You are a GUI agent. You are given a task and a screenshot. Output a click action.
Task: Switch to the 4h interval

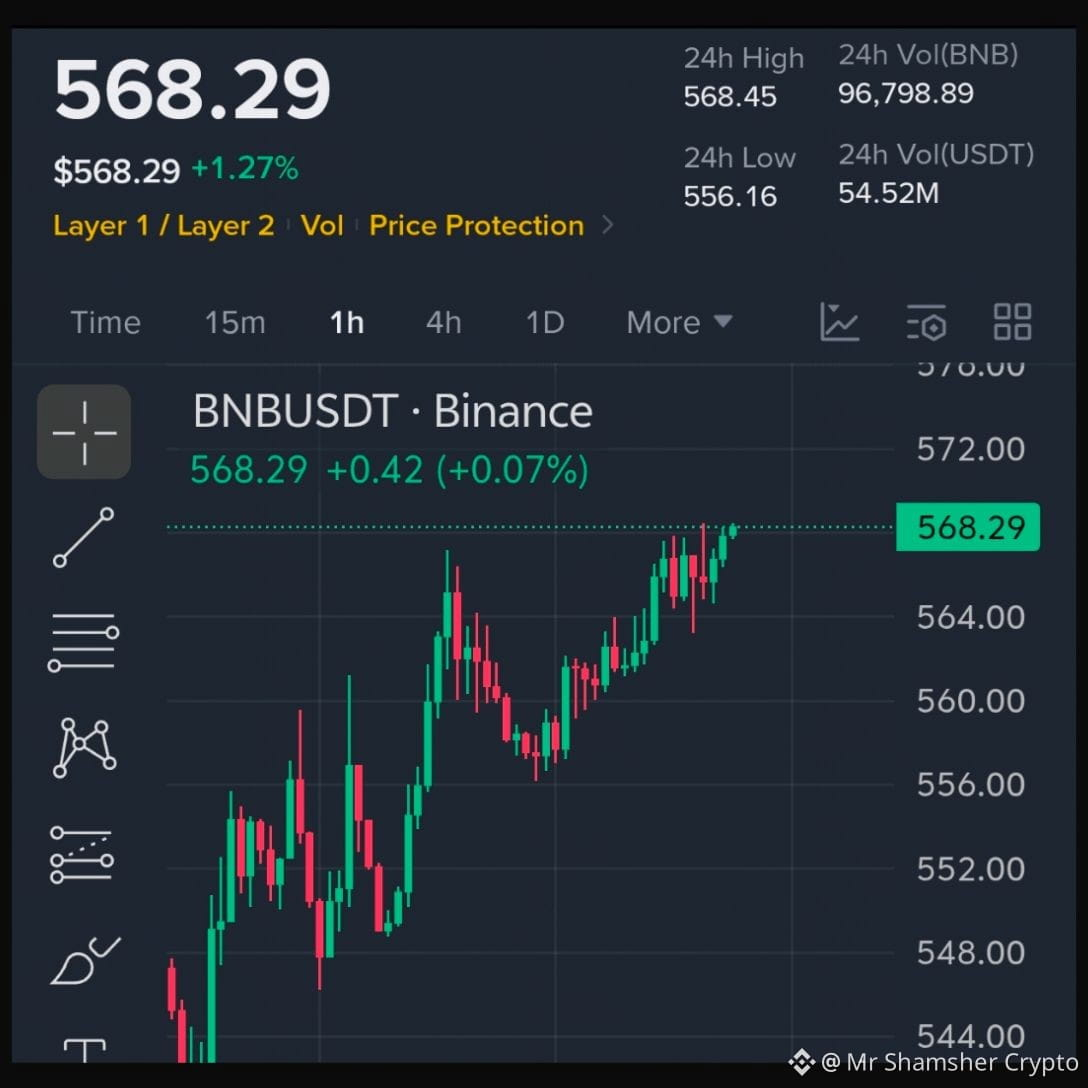[x=443, y=323]
